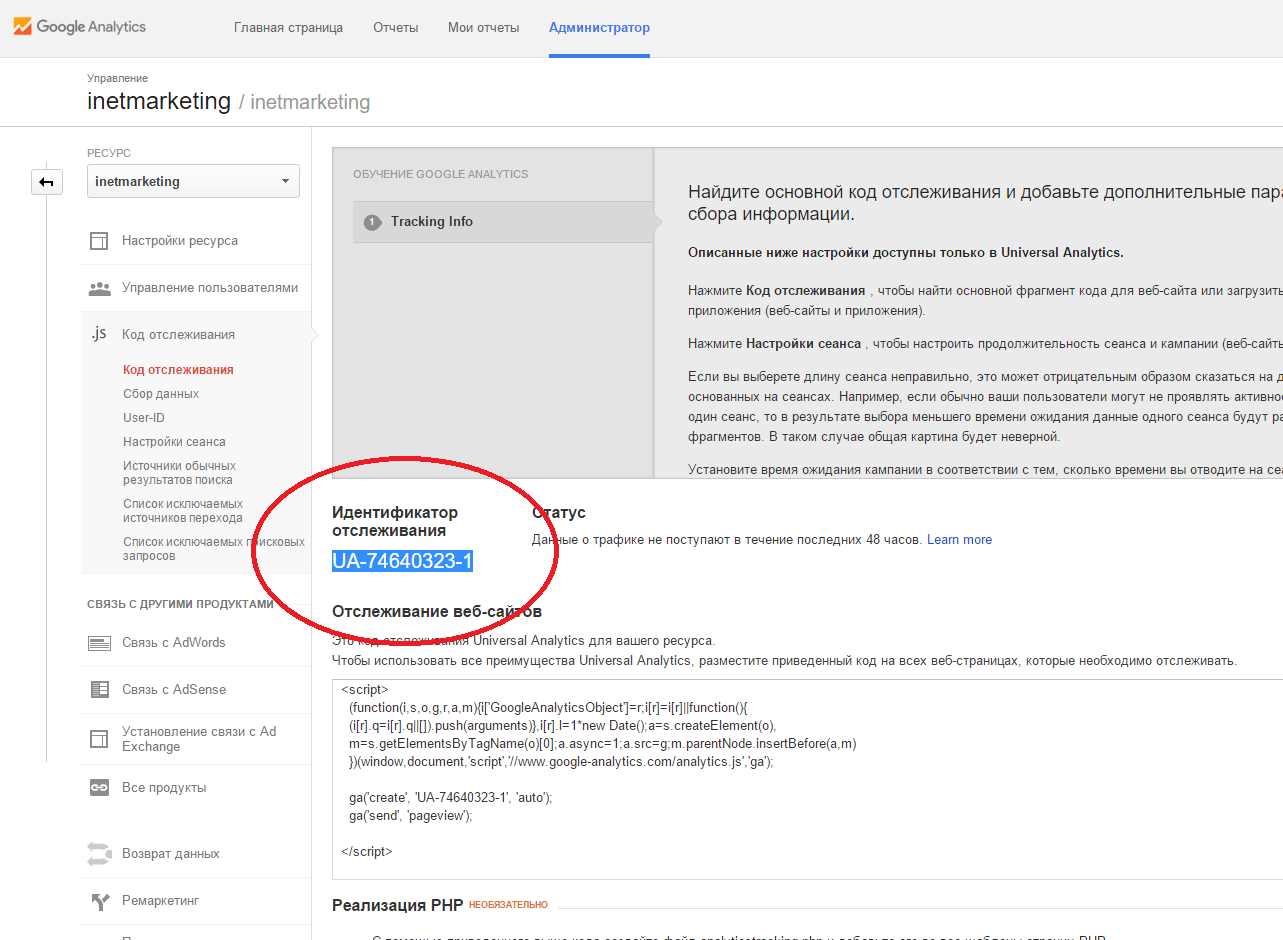Viewport: 1283px width, 940px height.
Task: Open Связь с AdSense
Action: (174, 690)
